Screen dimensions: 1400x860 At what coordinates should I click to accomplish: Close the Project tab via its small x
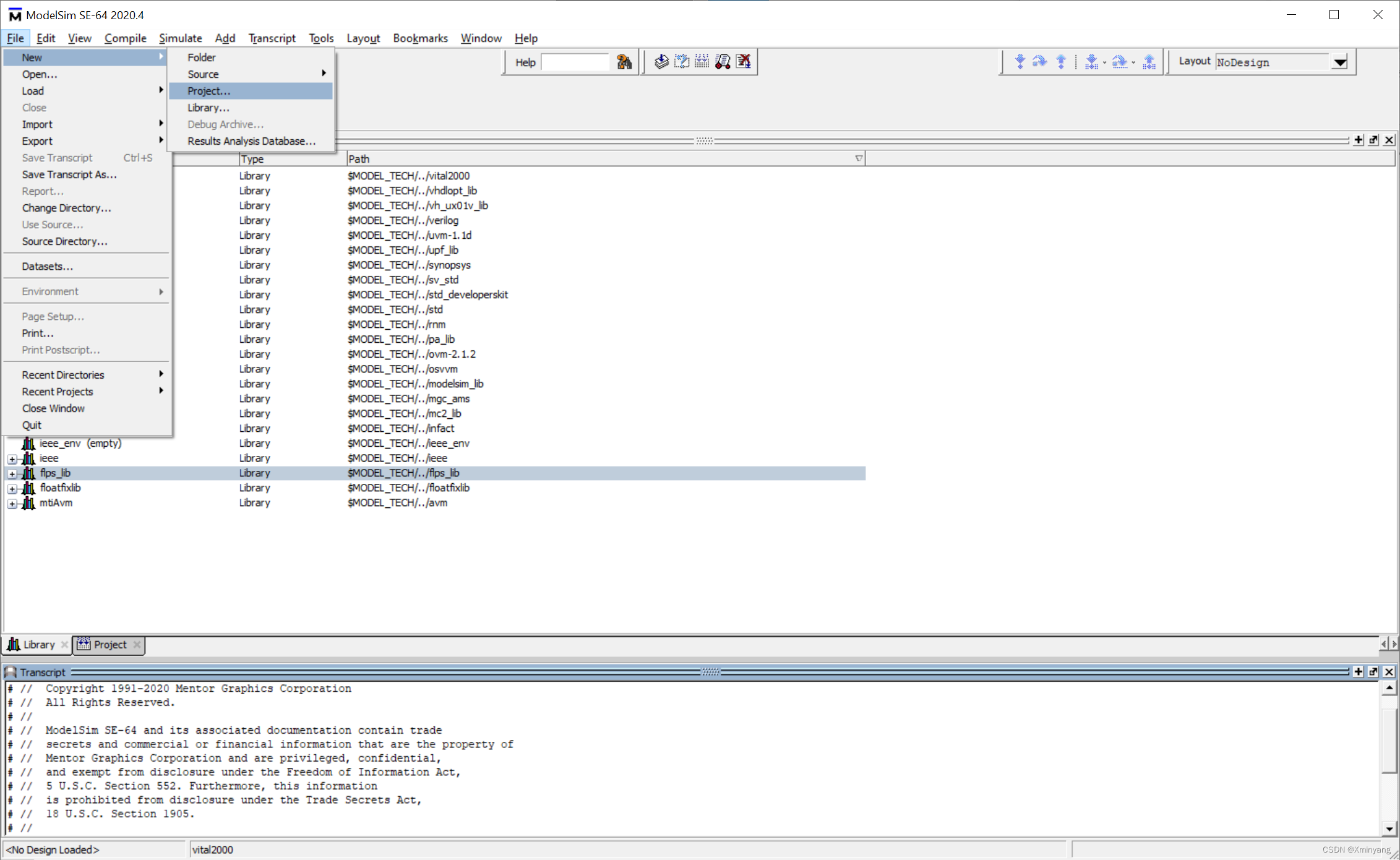[x=137, y=645]
